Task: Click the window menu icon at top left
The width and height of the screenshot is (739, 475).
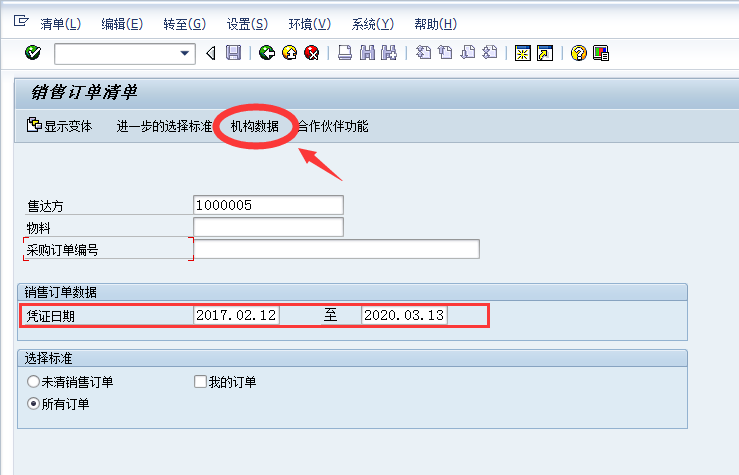Action: coord(21,21)
